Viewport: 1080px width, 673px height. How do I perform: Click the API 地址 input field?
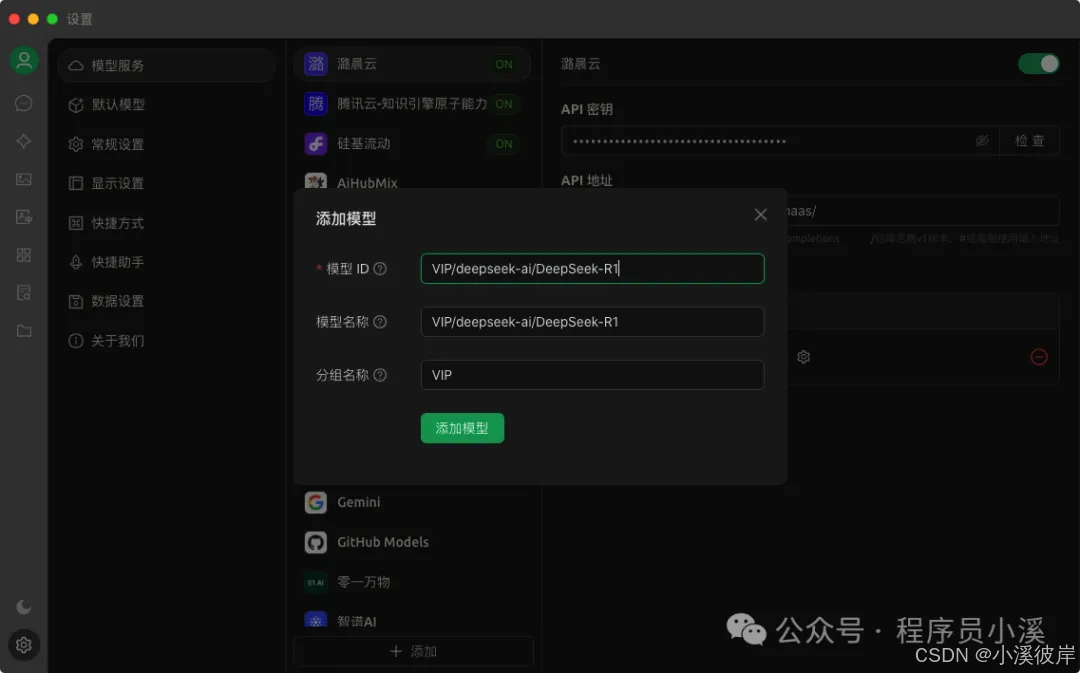click(922, 211)
